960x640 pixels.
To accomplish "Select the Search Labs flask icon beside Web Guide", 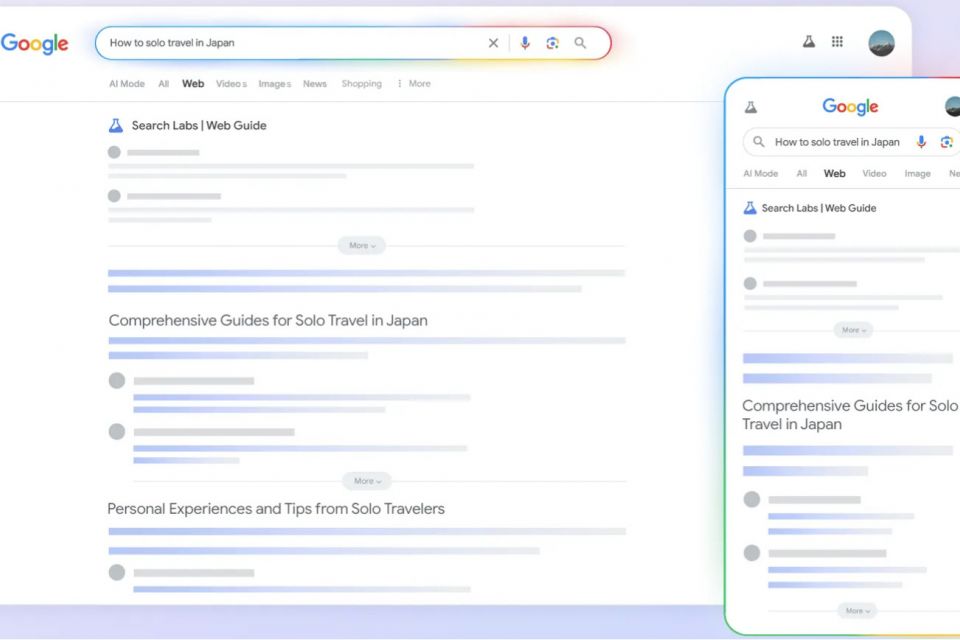I will 116,125.
